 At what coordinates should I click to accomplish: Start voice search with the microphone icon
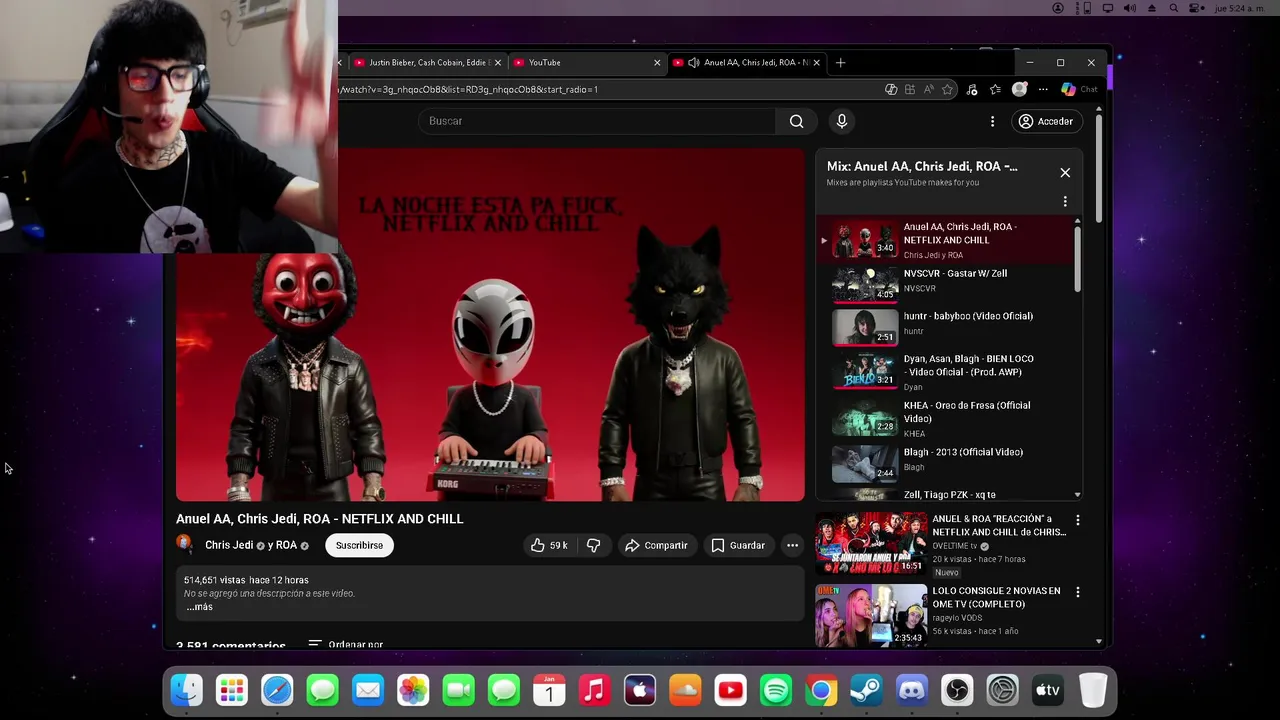pos(842,121)
